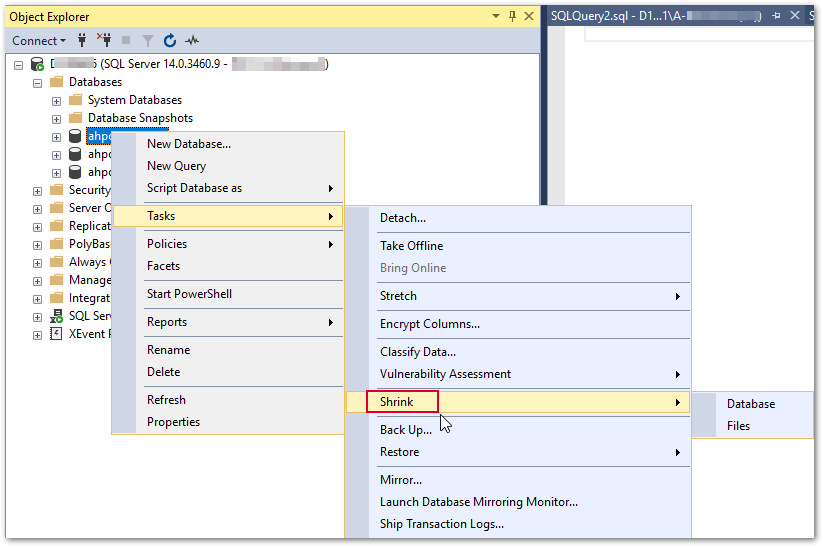This screenshot has width=823, height=547.
Task: Click the XEvent Profiler icon
Action: pos(56,334)
